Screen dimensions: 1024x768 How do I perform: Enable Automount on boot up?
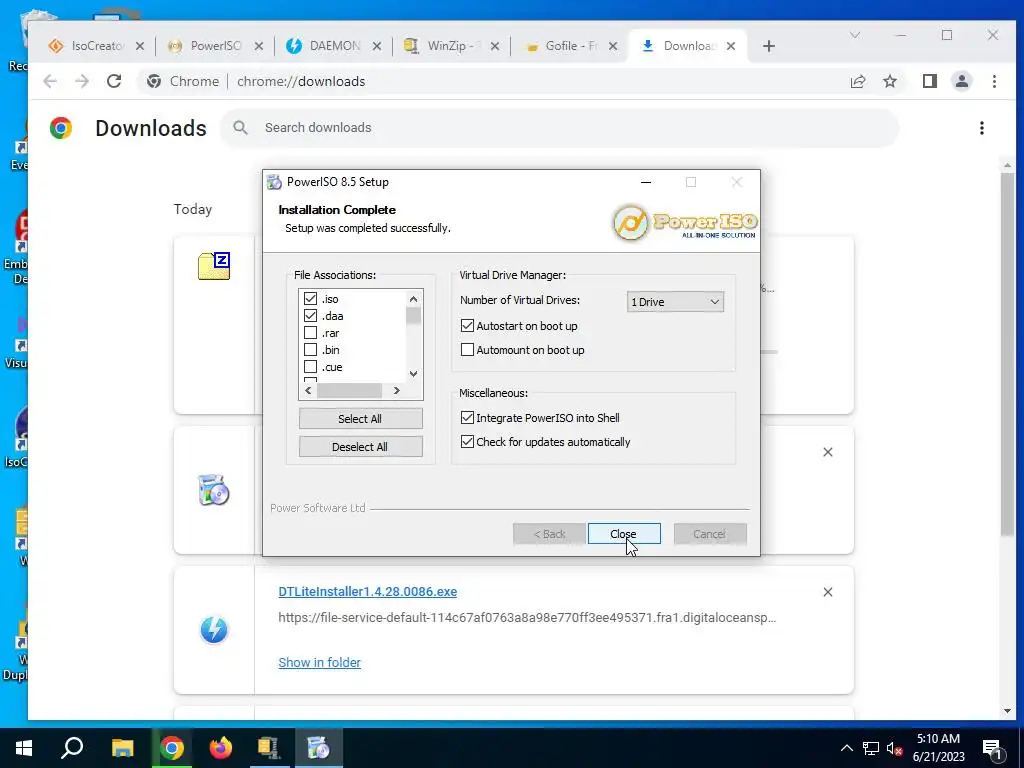click(467, 350)
